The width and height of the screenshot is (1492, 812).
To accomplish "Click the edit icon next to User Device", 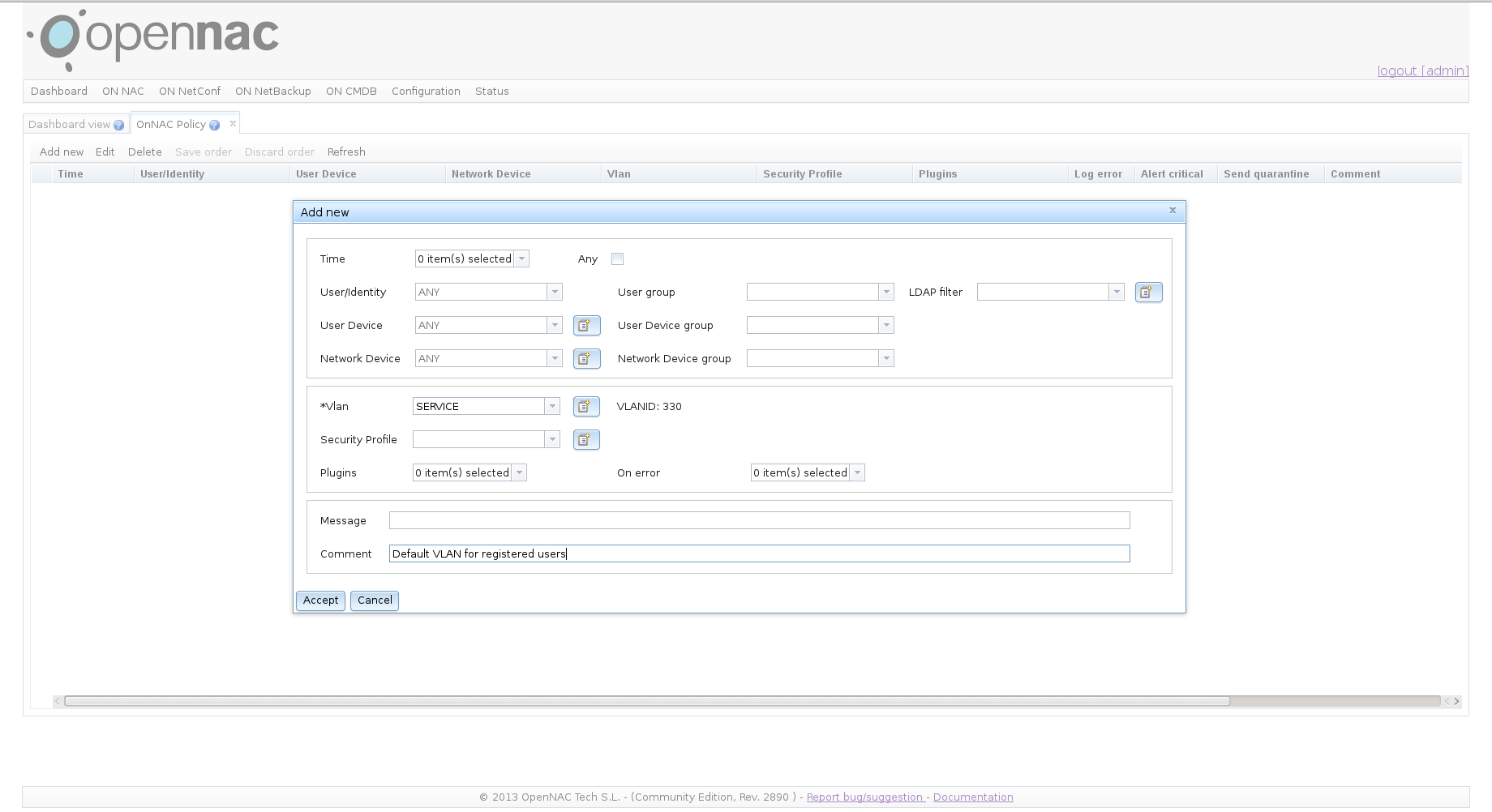I will pyautogui.click(x=586, y=325).
